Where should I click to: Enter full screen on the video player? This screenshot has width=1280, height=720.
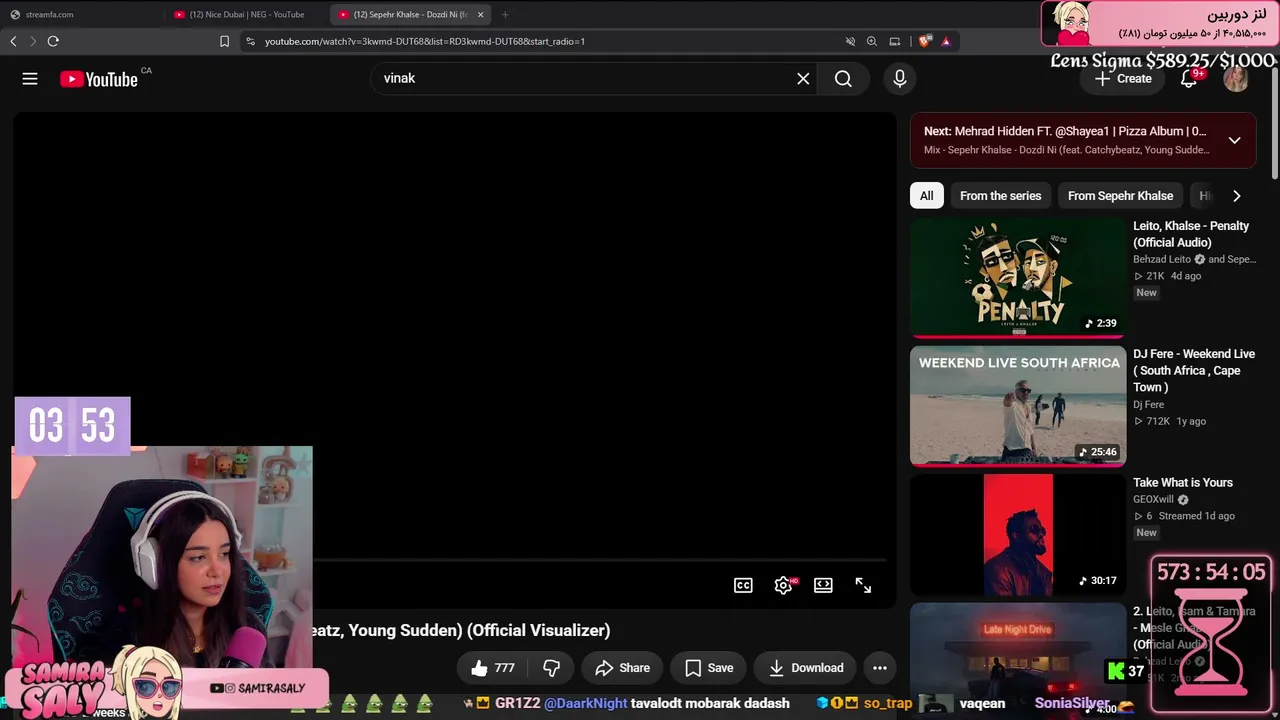(x=863, y=586)
